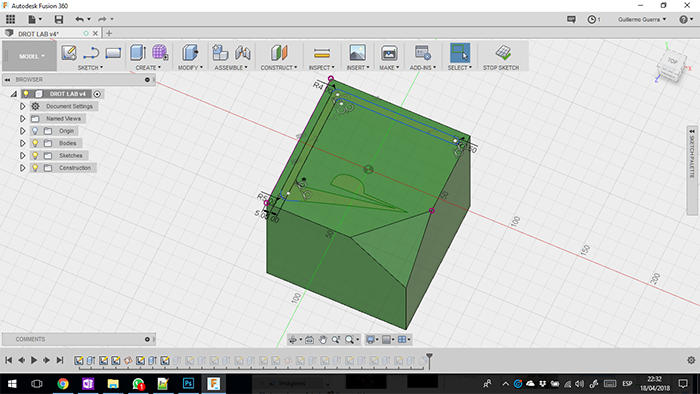Open the job status clock icon

593,19
